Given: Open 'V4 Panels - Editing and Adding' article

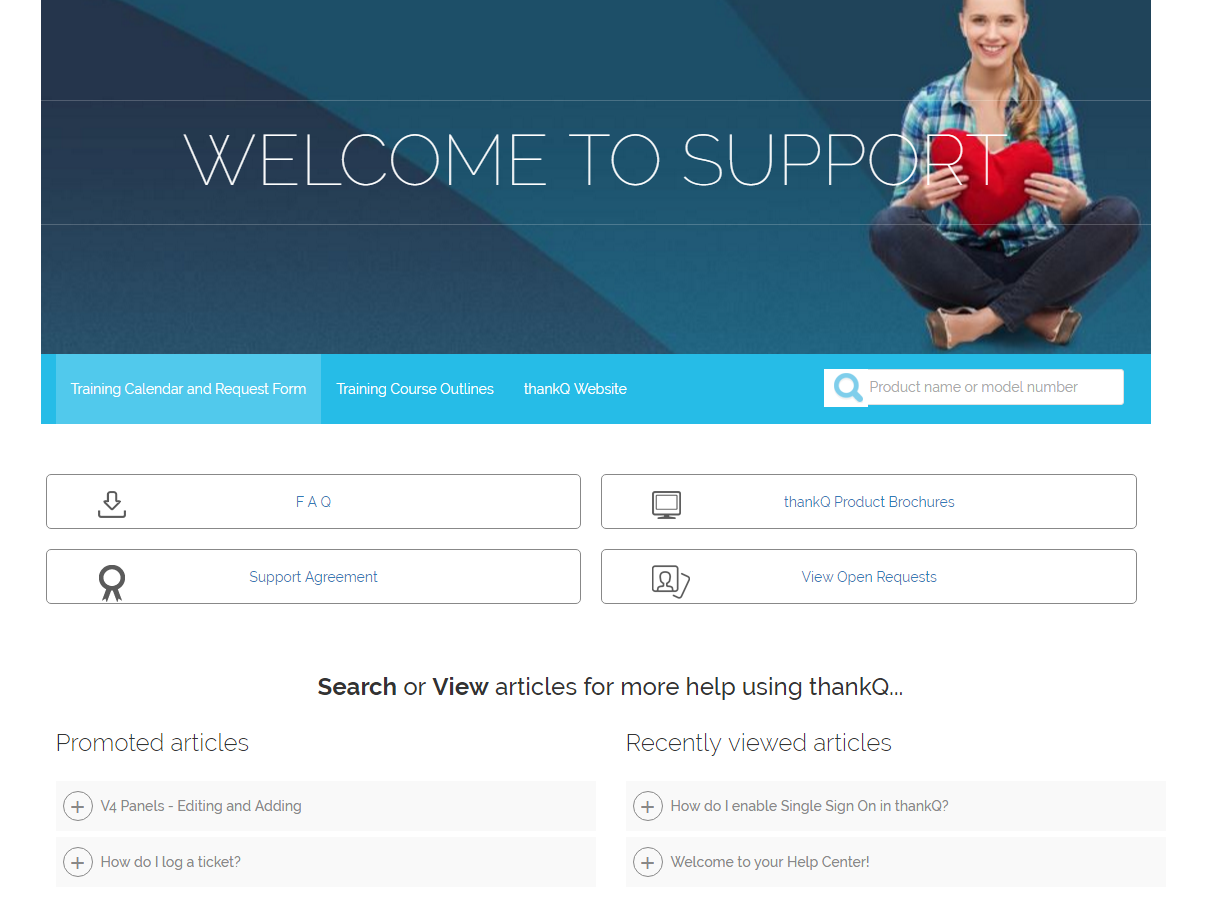Looking at the screenshot, I should pyautogui.click(x=201, y=806).
